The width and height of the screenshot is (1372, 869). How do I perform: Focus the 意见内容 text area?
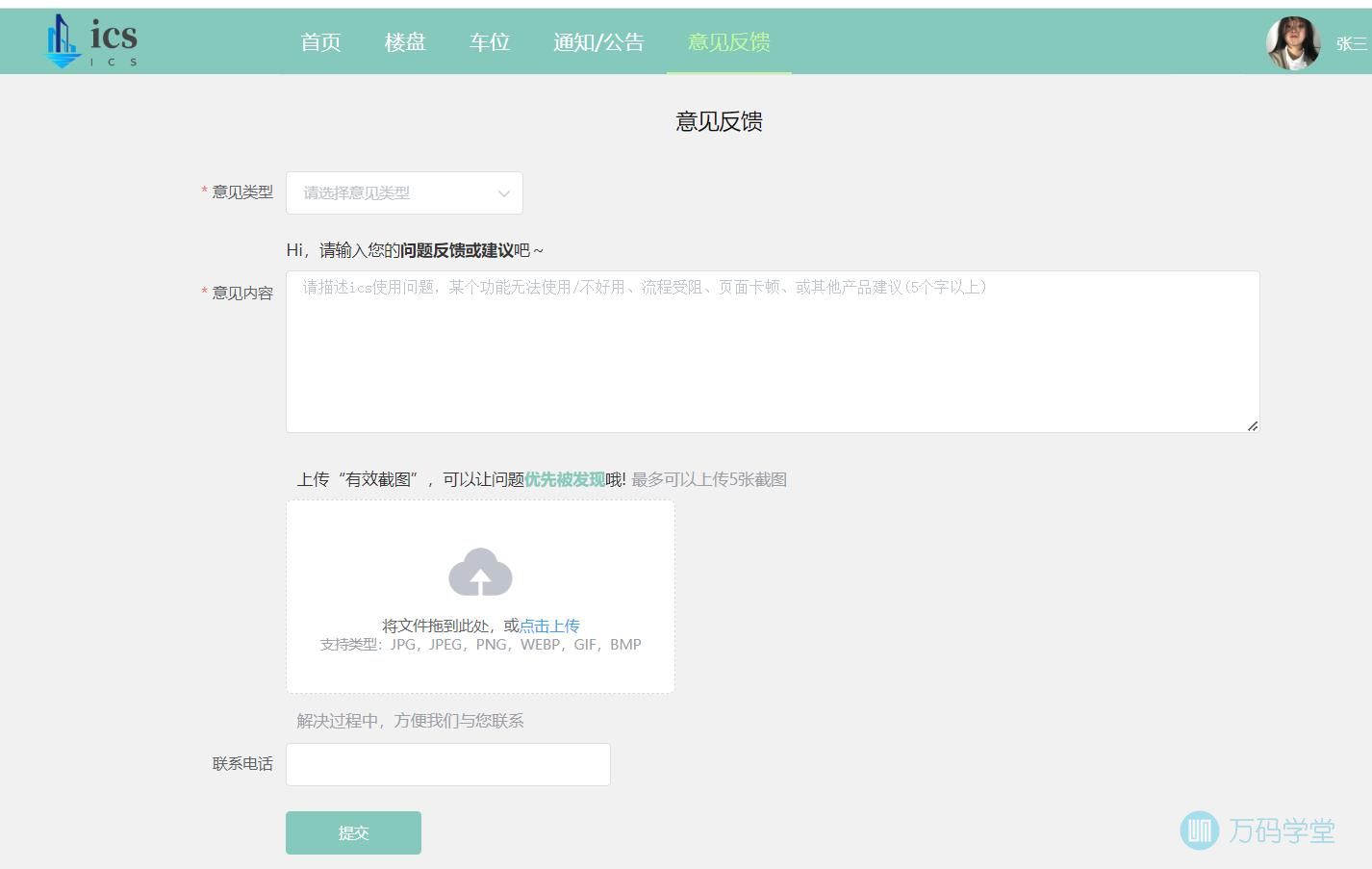click(x=772, y=351)
